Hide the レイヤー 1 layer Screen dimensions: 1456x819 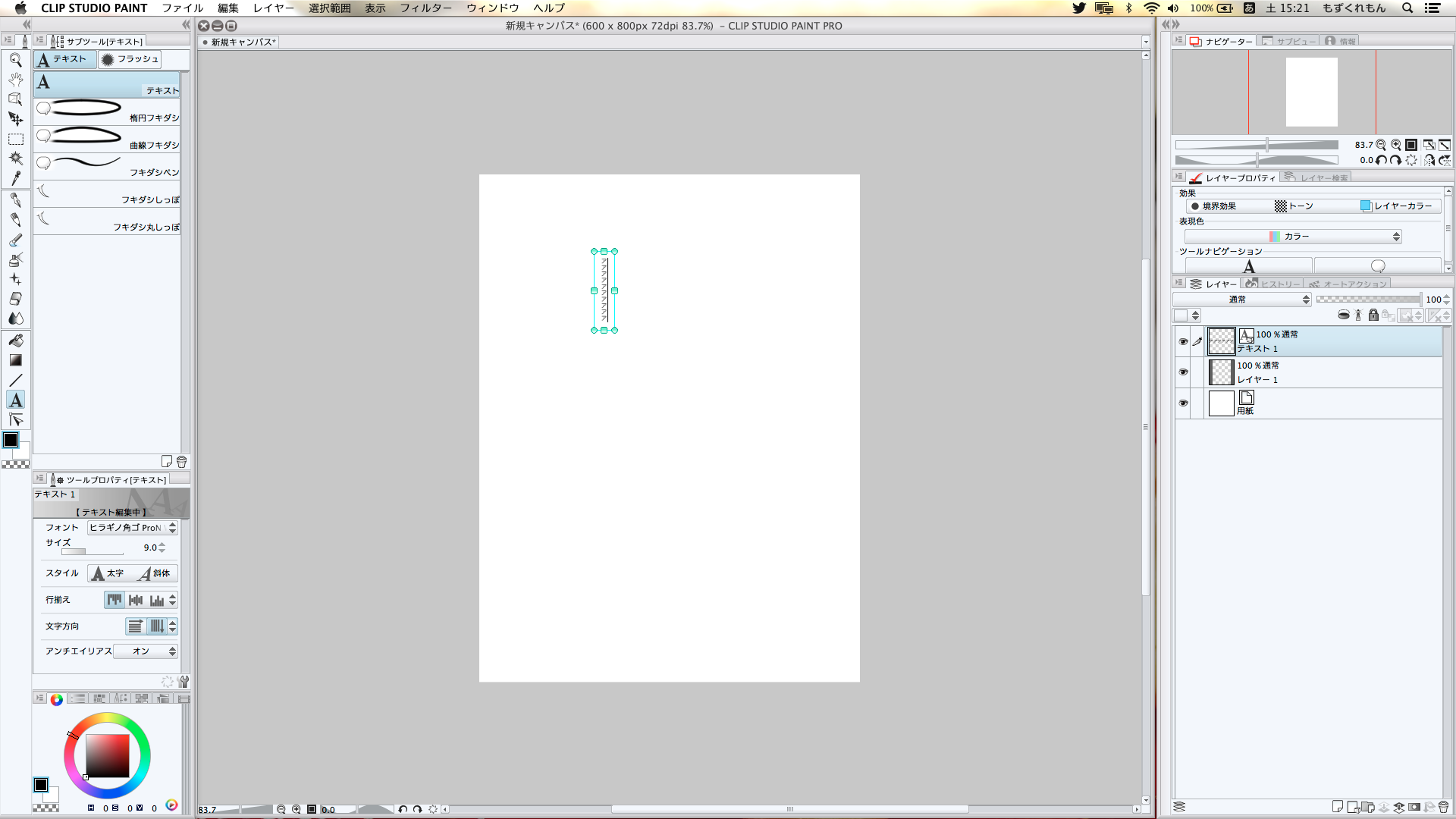(1183, 372)
